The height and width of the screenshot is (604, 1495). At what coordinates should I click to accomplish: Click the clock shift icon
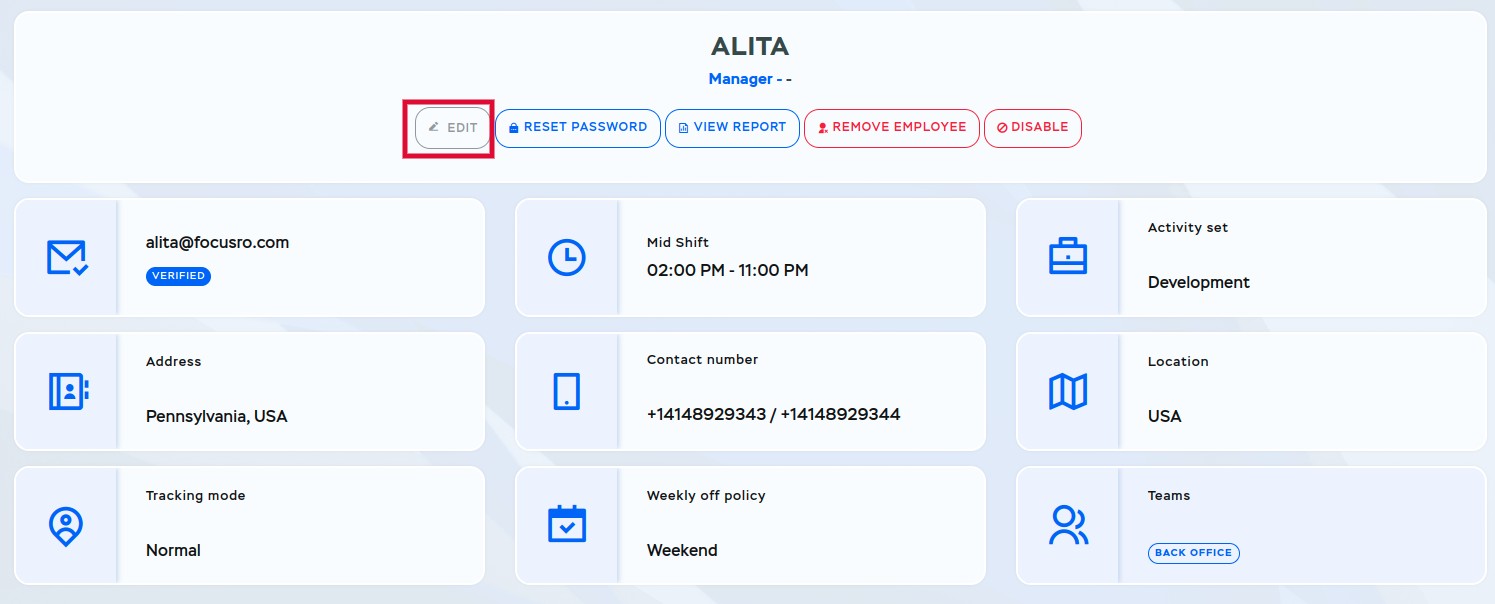click(567, 257)
